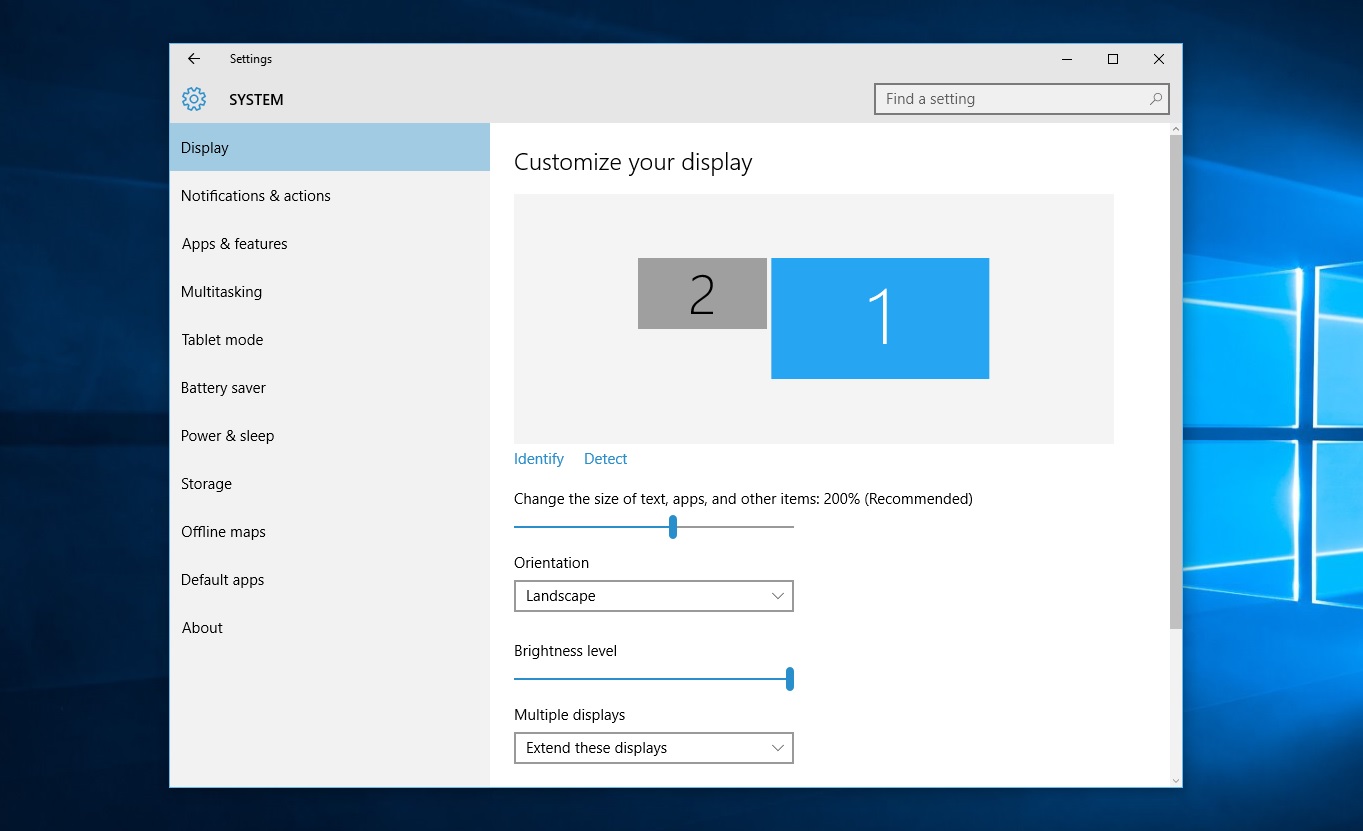Viewport: 1363px width, 831px height.
Task: Open the Orientation dropdown
Action: (653, 596)
